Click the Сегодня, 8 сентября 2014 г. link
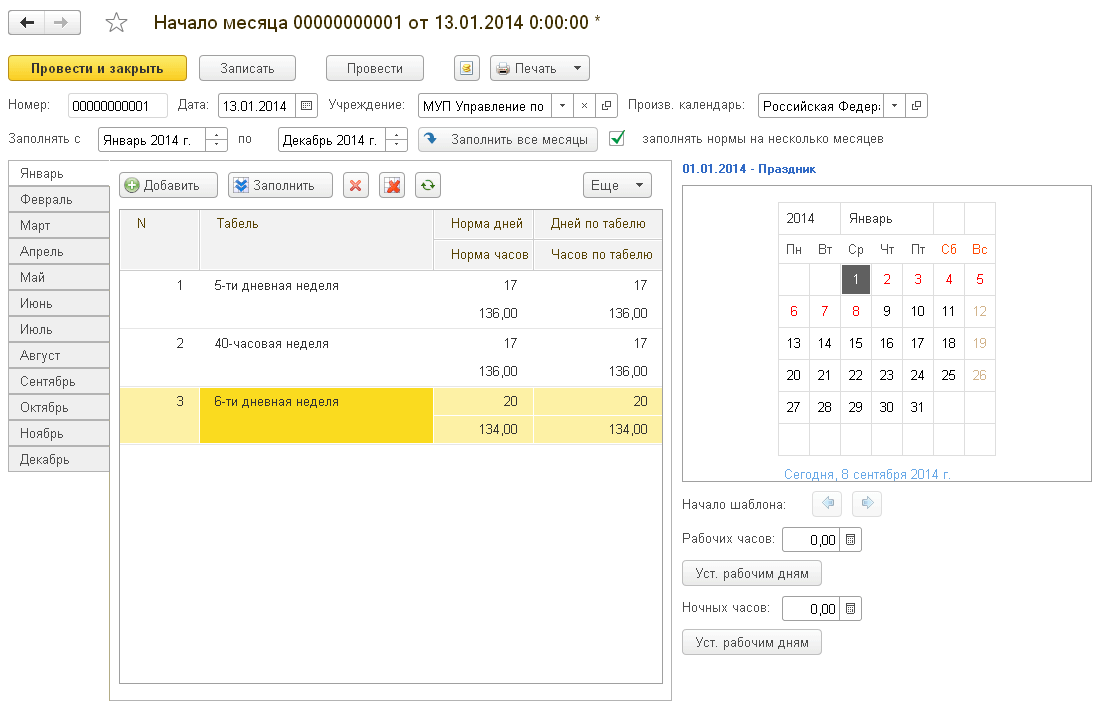Image resolution: width=1102 pixels, height=706 pixels. click(x=867, y=474)
